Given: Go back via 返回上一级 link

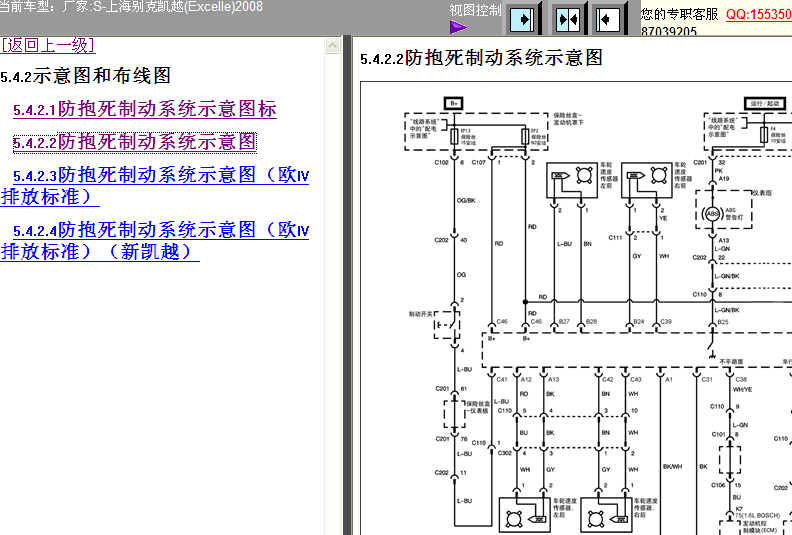Looking at the screenshot, I should (48, 45).
